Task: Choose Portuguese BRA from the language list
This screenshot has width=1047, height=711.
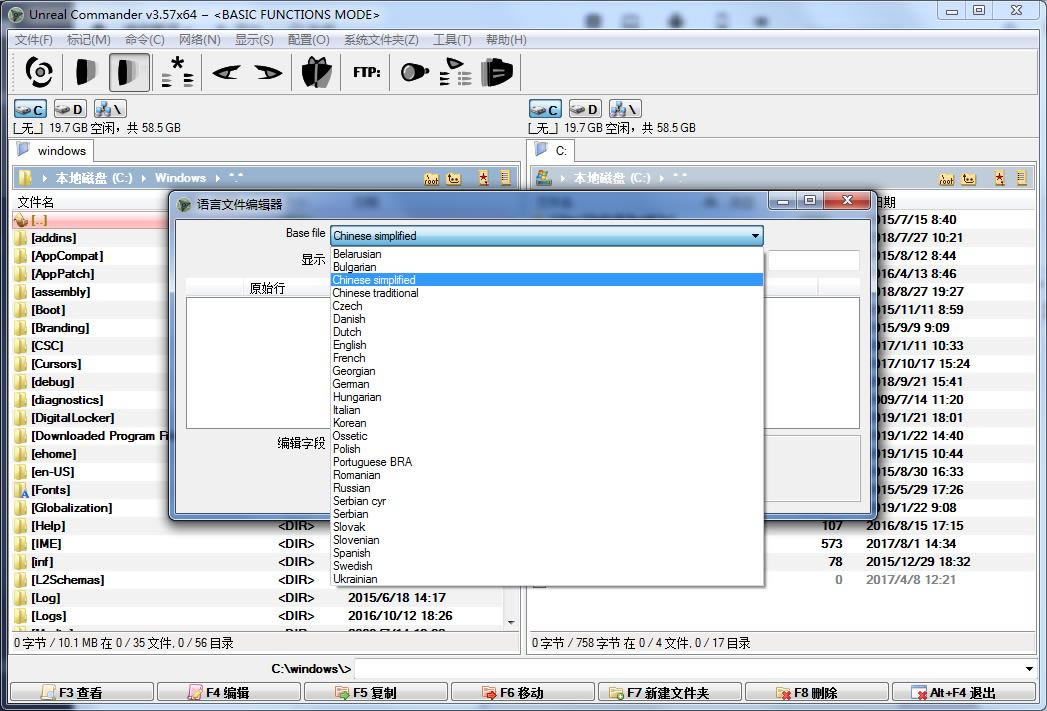Action: coord(547,462)
